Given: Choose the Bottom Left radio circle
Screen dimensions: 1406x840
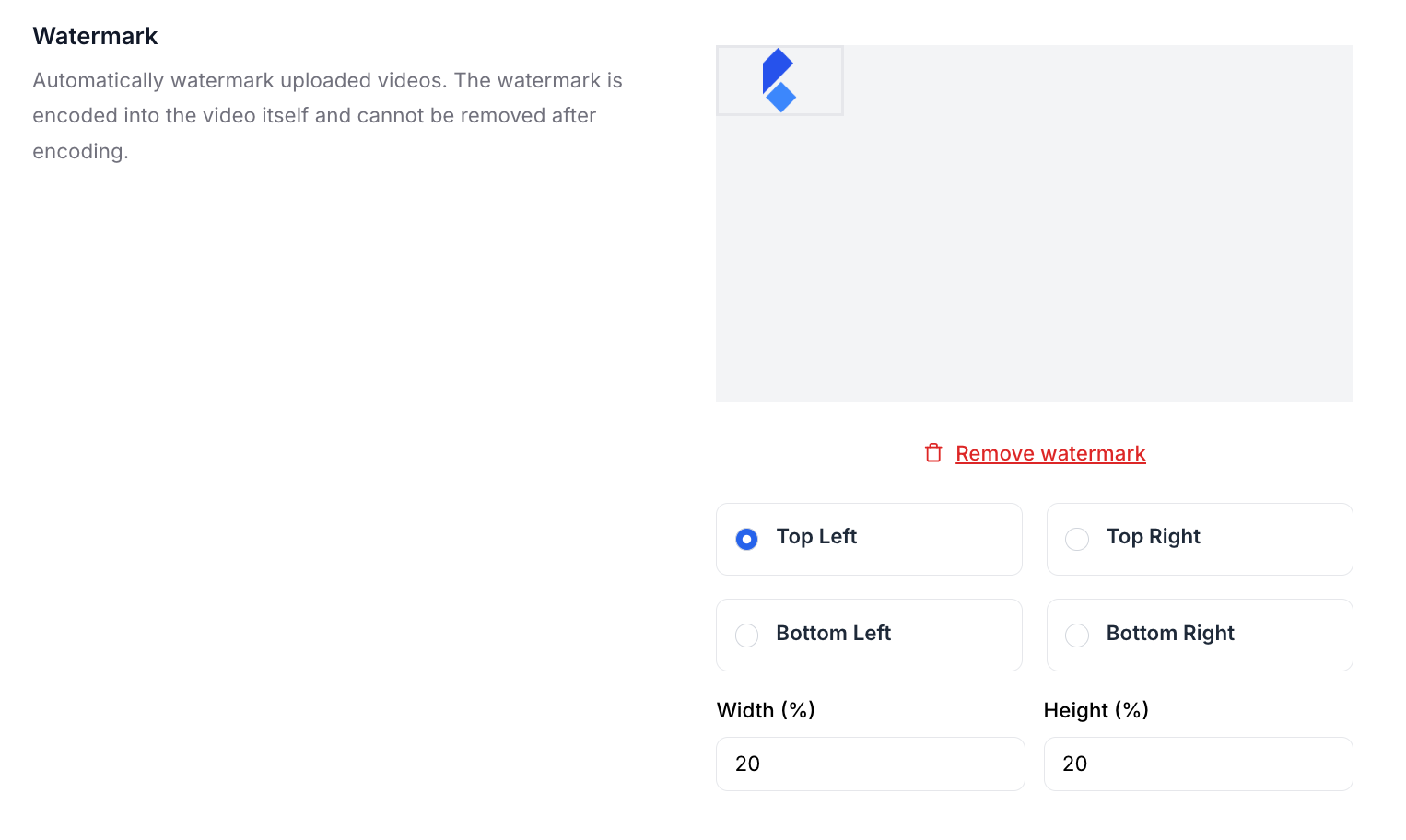Looking at the screenshot, I should tap(747, 636).
